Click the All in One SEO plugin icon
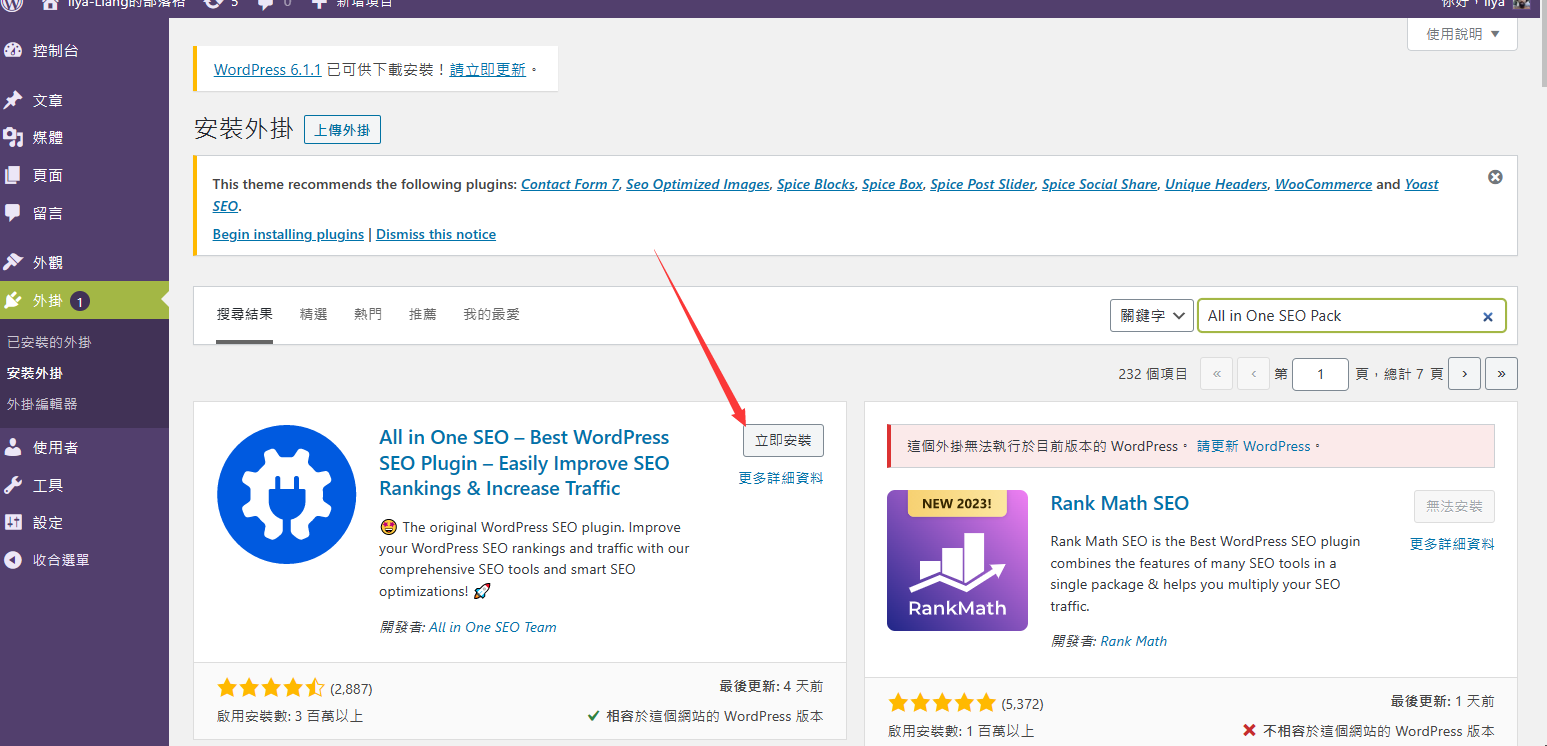 point(286,494)
